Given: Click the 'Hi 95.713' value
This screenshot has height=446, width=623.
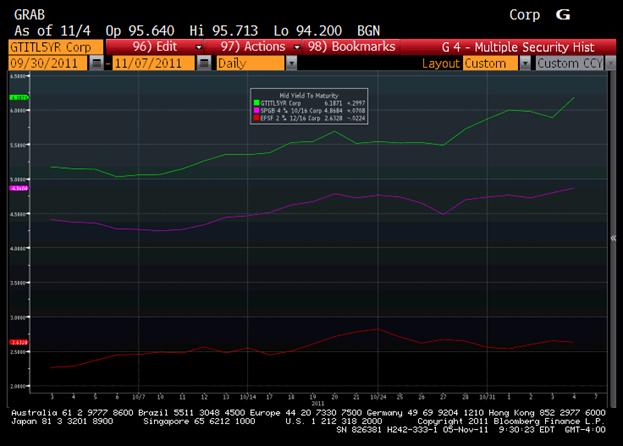Looking at the screenshot, I should pos(224,31).
